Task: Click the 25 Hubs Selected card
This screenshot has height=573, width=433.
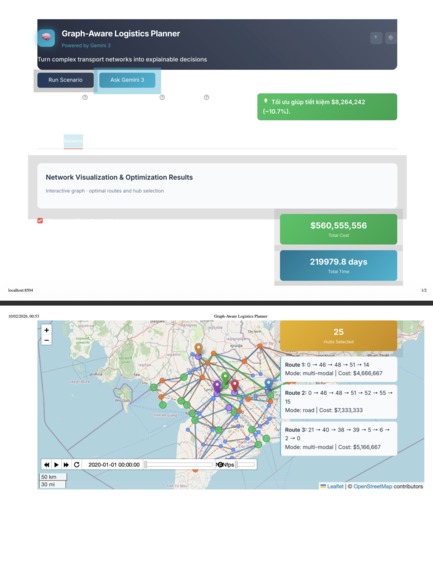Action: [338, 335]
